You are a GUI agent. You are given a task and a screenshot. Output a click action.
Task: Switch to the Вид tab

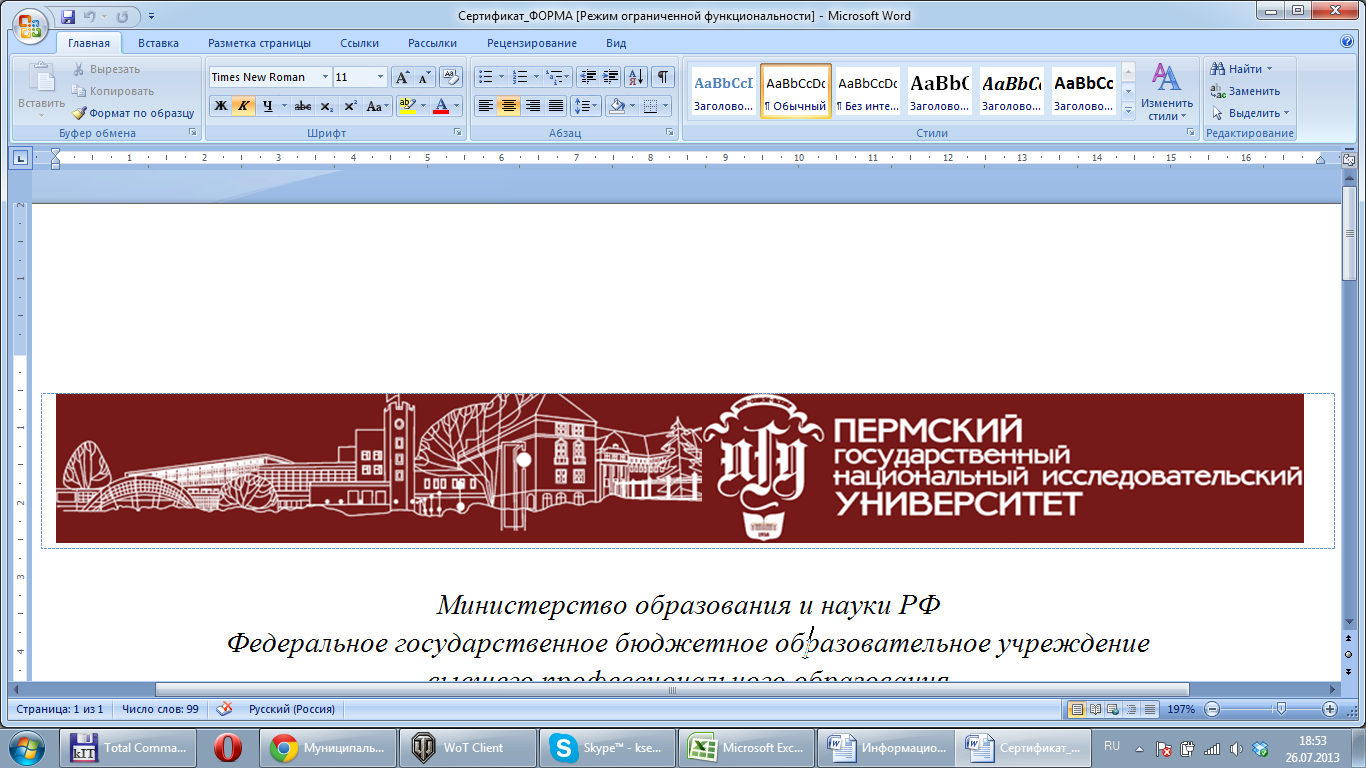click(616, 43)
